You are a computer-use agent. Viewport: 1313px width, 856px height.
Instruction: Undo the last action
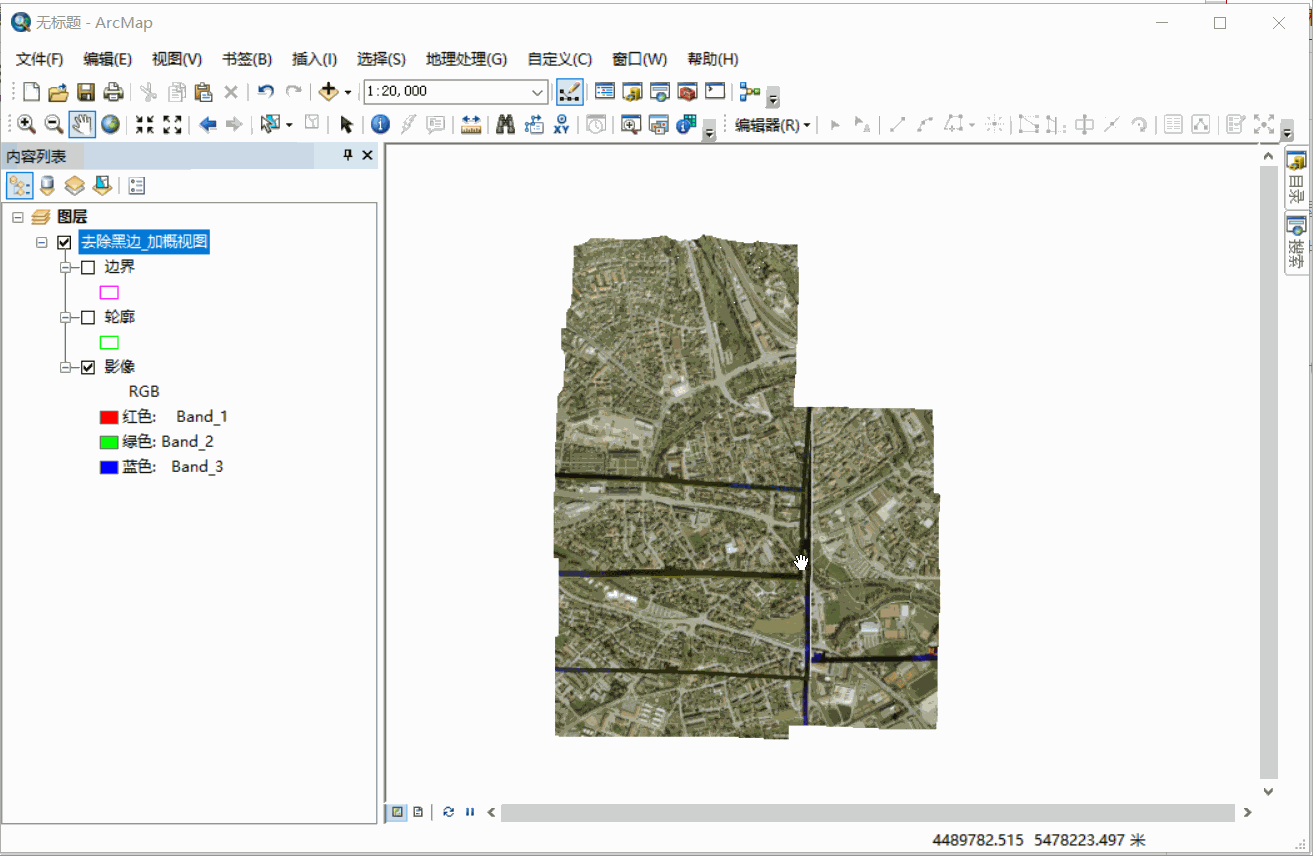click(x=265, y=92)
